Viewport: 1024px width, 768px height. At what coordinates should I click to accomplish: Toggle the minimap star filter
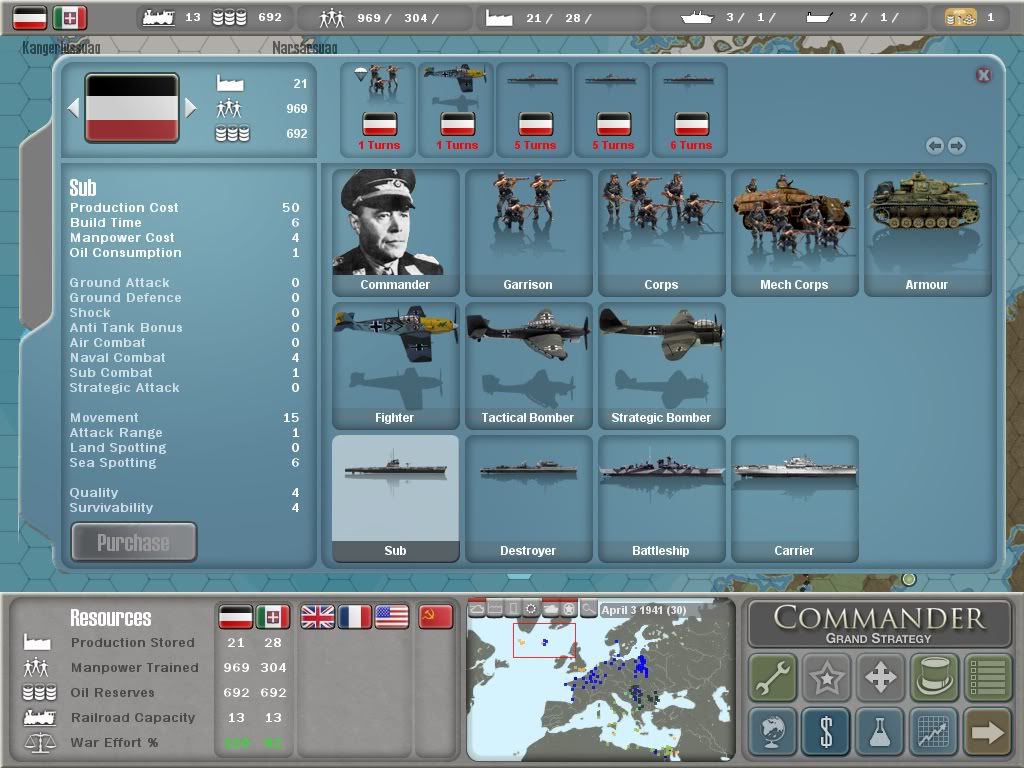tap(569, 609)
